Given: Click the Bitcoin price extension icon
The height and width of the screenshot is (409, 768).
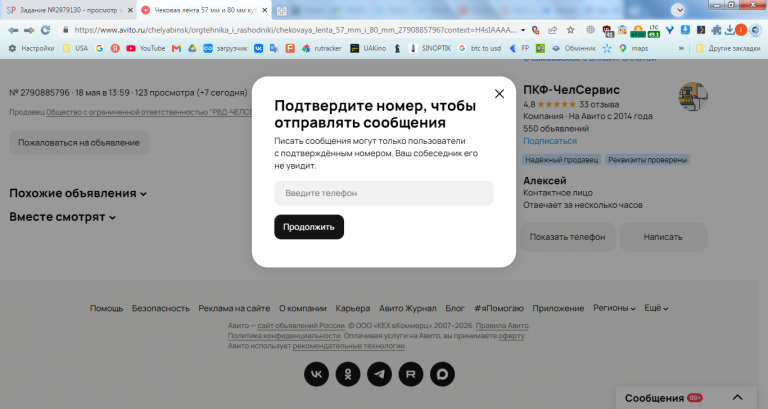Looking at the screenshot, I should pos(638,31).
